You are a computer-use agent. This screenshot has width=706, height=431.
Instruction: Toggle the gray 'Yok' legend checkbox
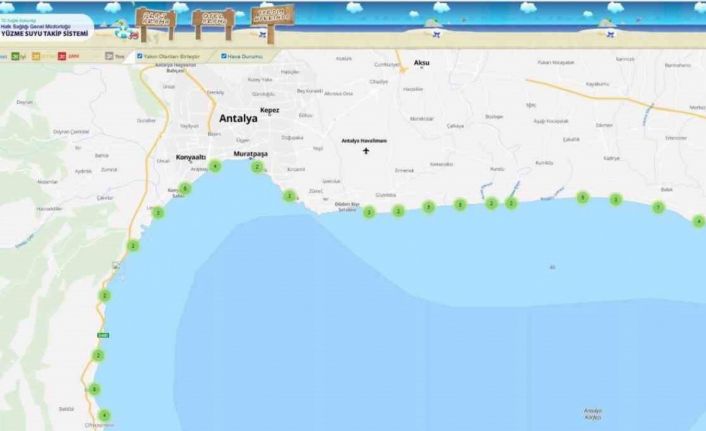tap(108, 56)
